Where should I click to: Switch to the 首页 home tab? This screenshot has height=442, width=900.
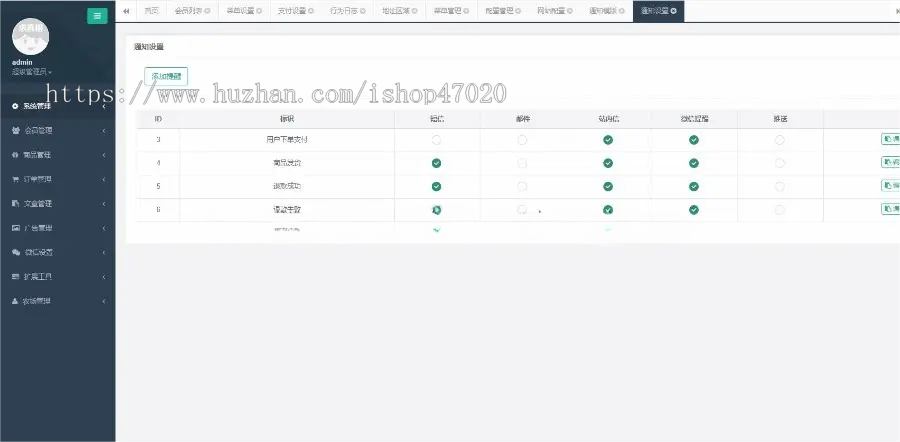151,11
